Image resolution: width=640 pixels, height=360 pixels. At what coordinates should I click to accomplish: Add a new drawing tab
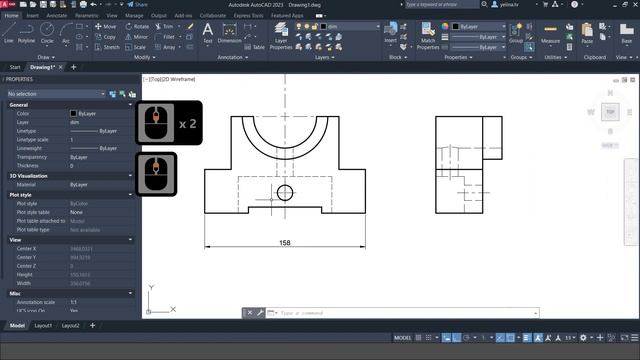click(x=73, y=67)
